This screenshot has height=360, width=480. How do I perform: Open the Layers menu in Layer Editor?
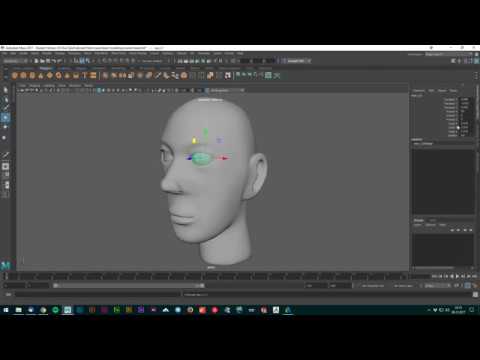coord(417,225)
